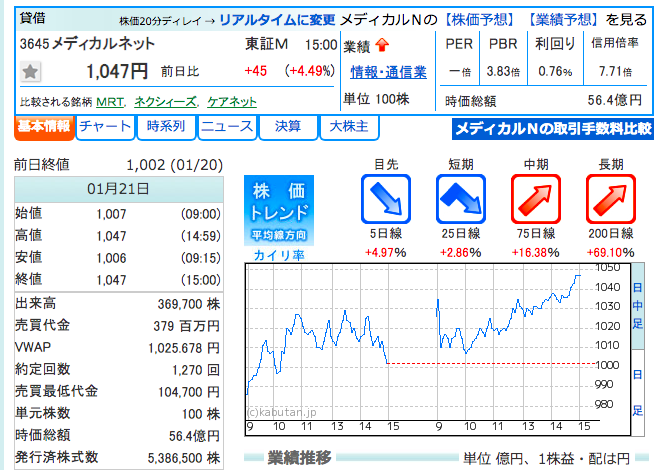
Task: Click the 信用倍率 value 7.71倍
Action: point(615,71)
